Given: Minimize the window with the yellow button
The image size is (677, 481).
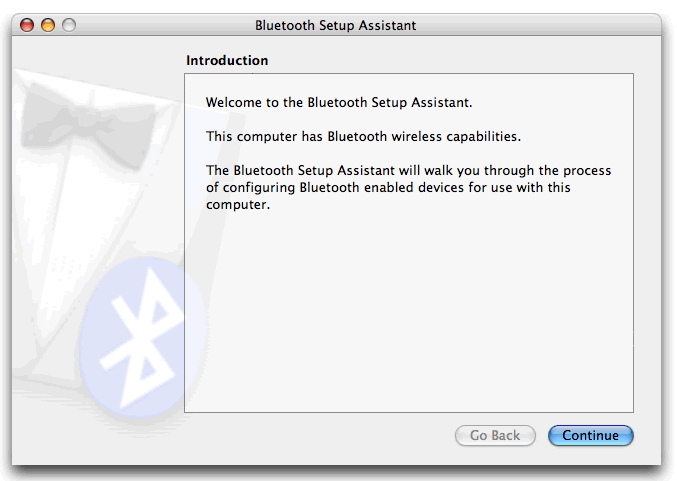Looking at the screenshot, I should (48, 25).
